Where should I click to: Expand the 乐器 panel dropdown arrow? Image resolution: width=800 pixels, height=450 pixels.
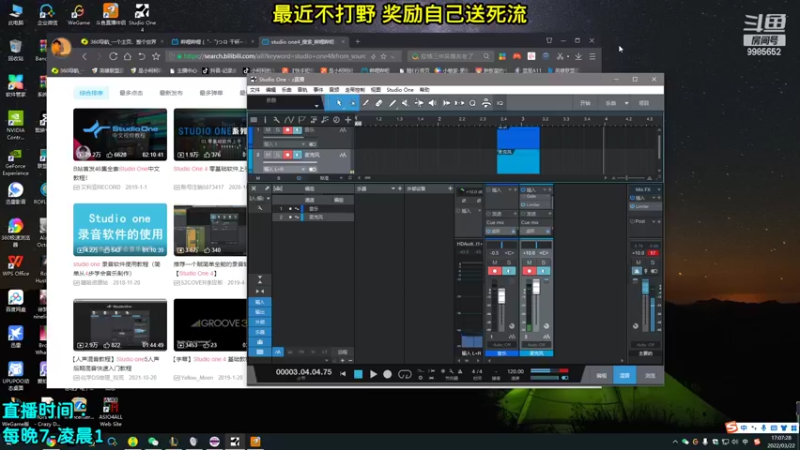point(393,189)
